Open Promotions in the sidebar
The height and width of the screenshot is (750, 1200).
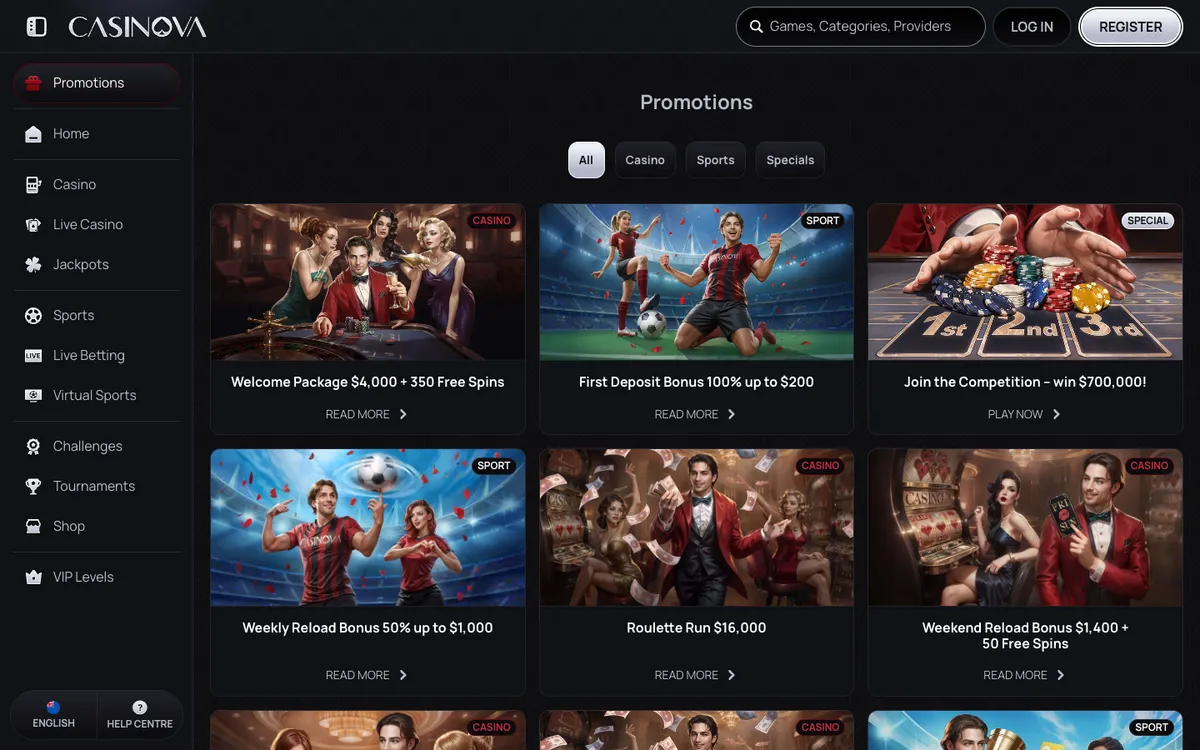(x=97, y=83)
